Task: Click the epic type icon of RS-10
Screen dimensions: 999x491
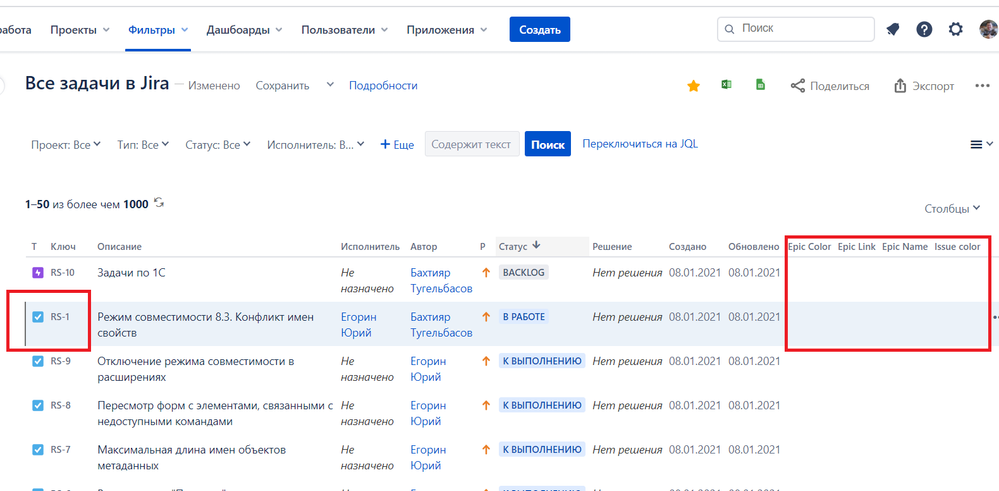Action: 38,273
